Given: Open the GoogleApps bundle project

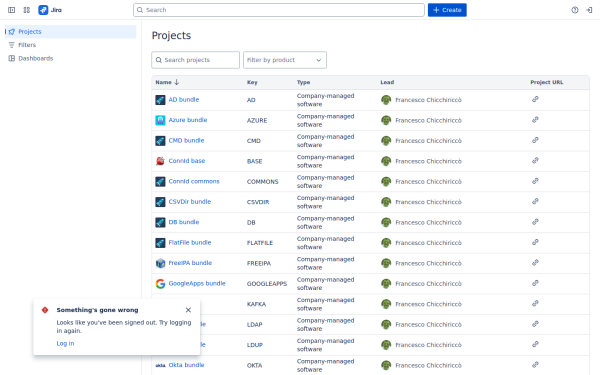Looking at the screenshot, I should (197, 284).
